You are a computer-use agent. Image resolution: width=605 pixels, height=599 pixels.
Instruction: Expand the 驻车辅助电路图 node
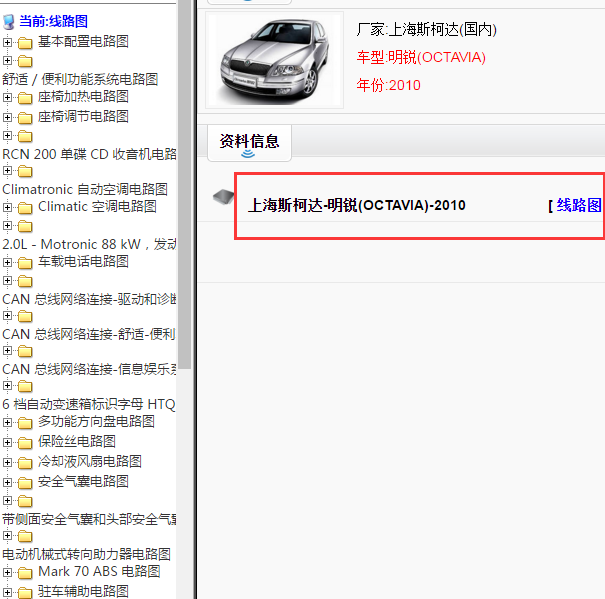(x=7, y=592)
